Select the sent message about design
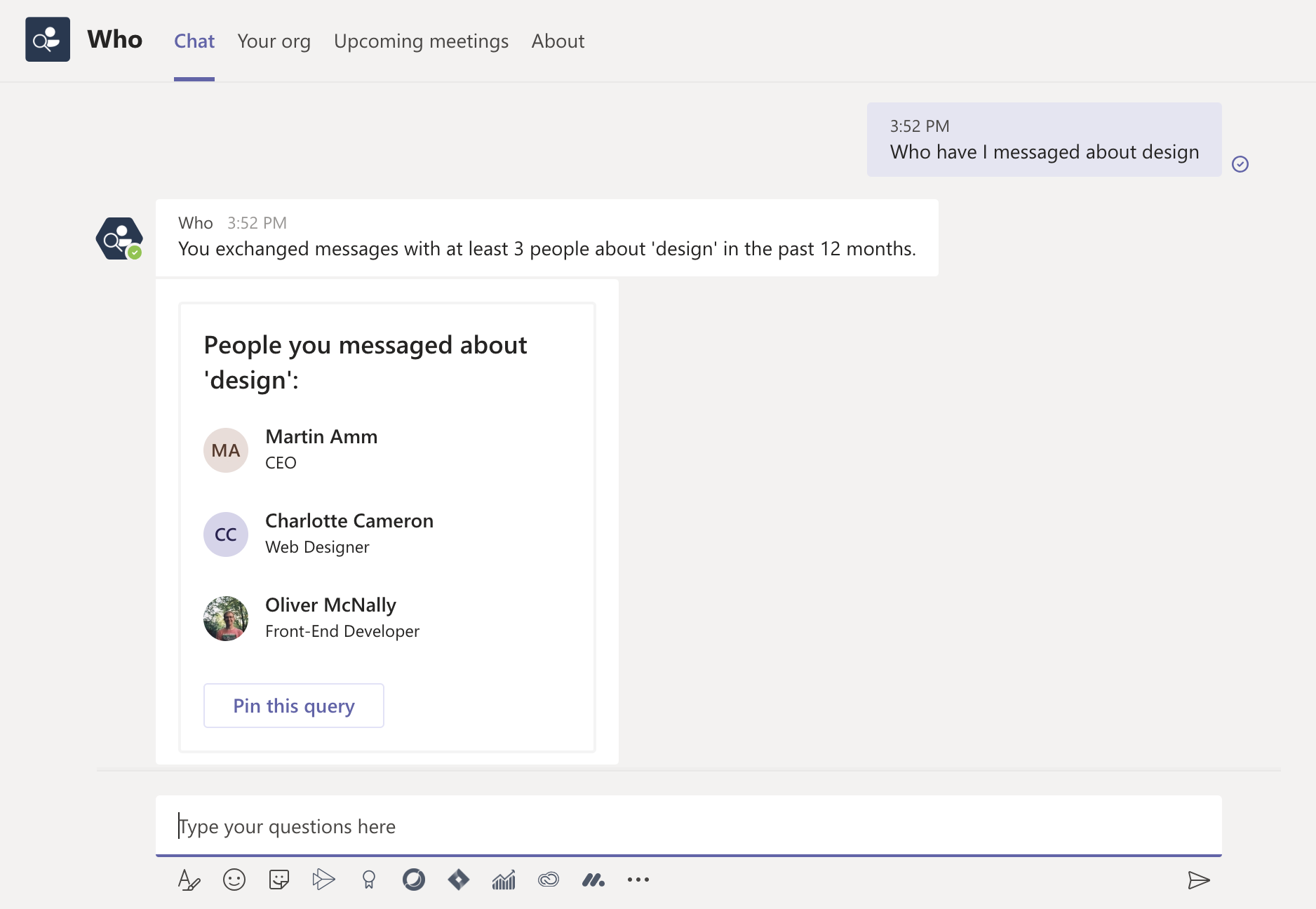Screen dimensions: 1316x909 click(x=1044, y=140)
